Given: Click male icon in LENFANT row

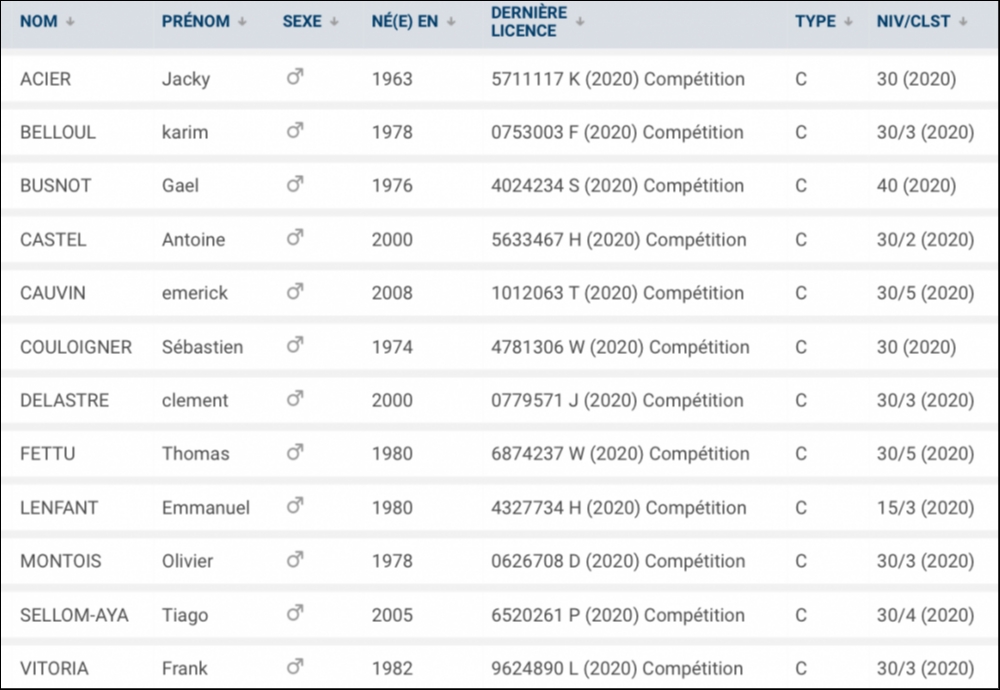Looking at the screenshot, I should pyautogui.click(x=295, y=506).
